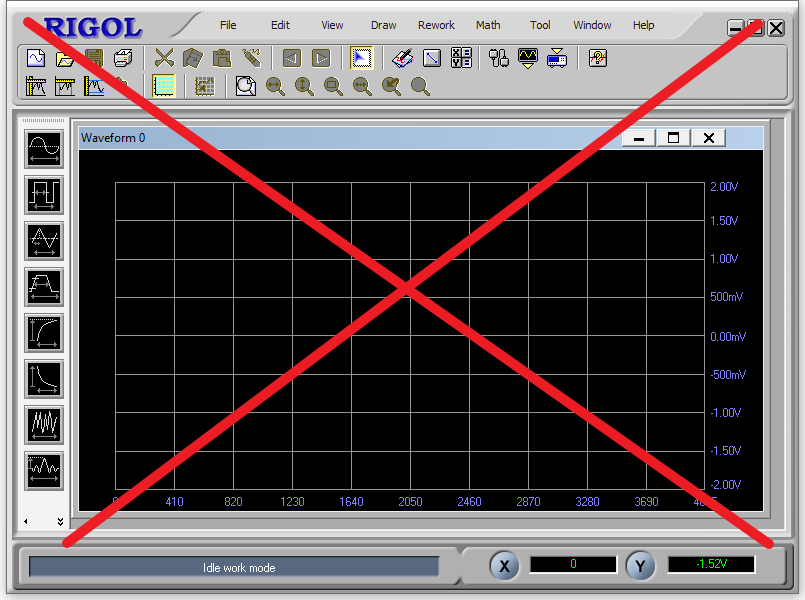Toggle the arrow pointer selection mode
Image resolution: width=805 pixels, height=600 pixels.
tap(361, 58)
